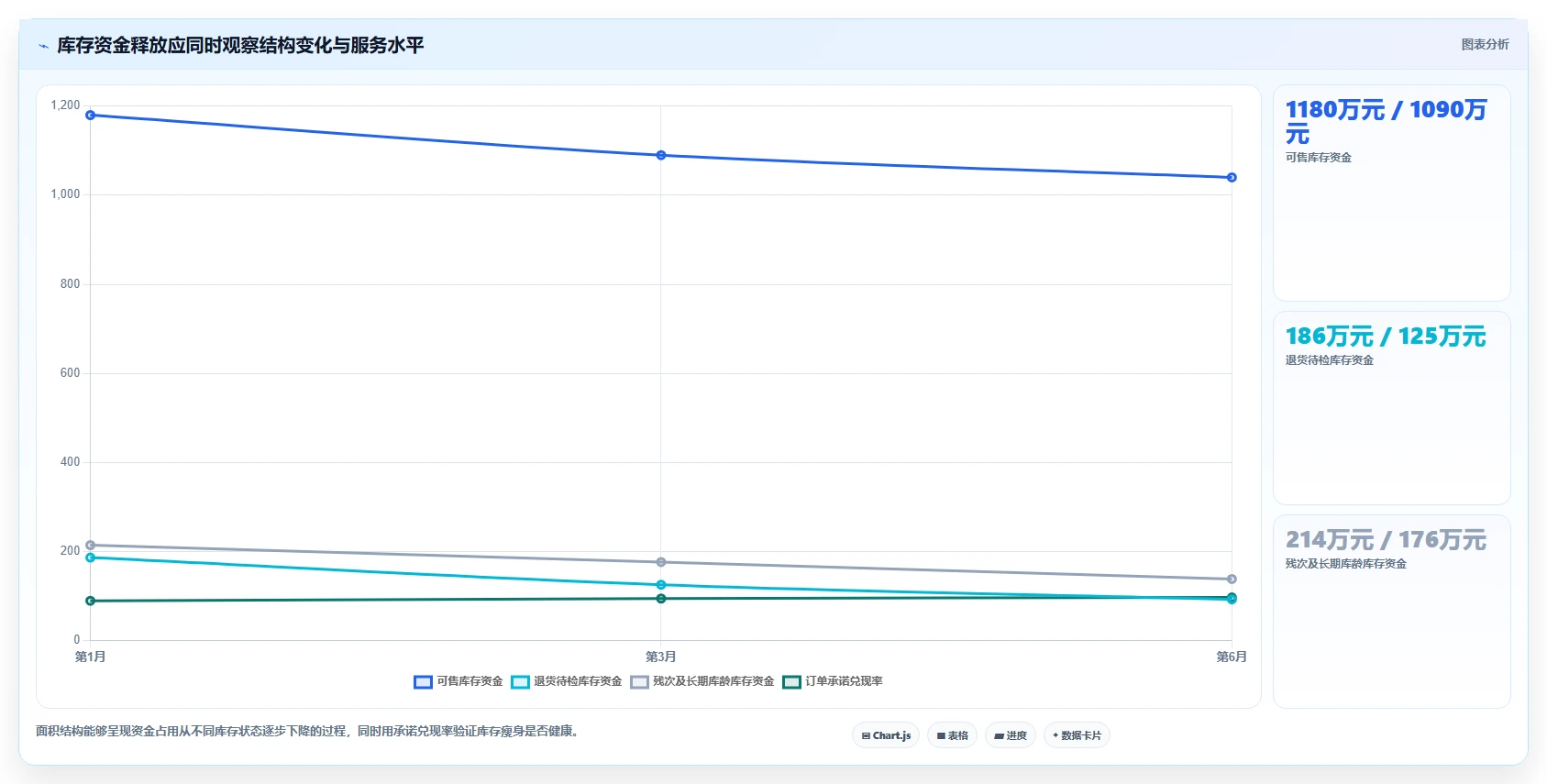Select the 残次及长期库龄 point at 第3月
The image size is (1547, 784).
661,562
